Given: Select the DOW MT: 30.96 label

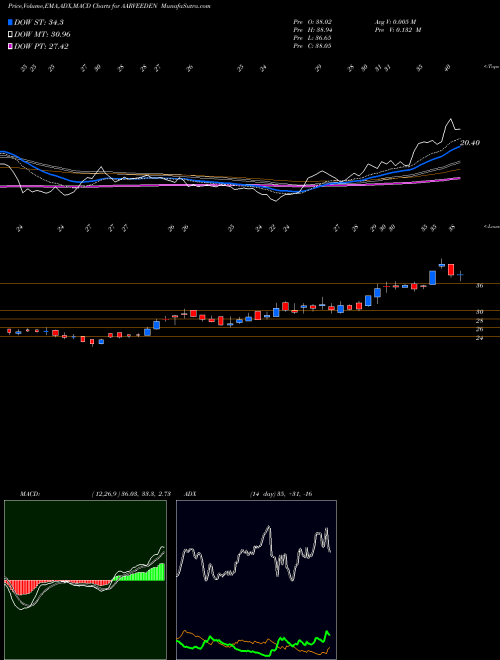Looking at the screenshot, I should point(42,35).
